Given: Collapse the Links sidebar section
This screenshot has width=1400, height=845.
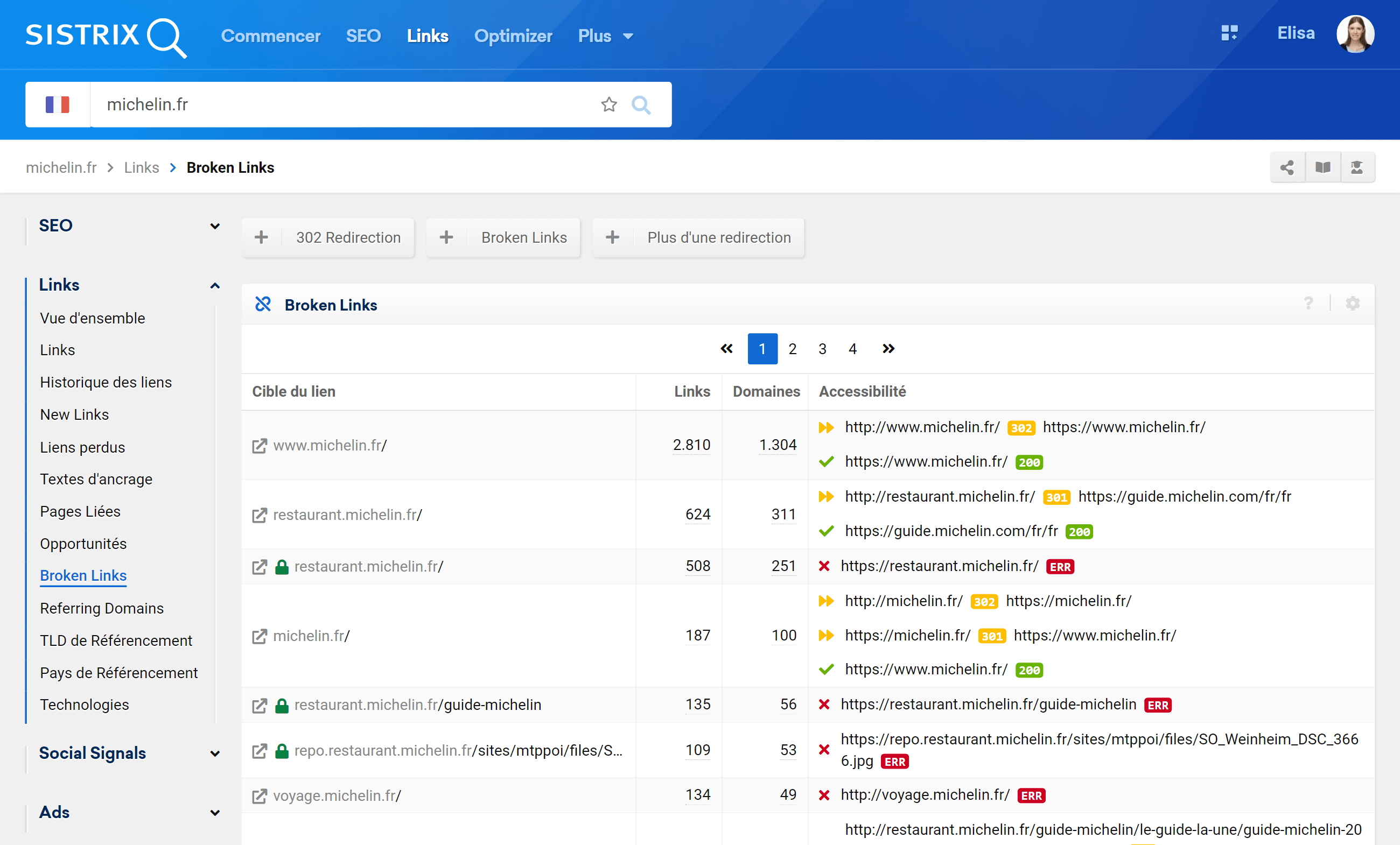Looking at the screenshot, I should pos(215,286).
